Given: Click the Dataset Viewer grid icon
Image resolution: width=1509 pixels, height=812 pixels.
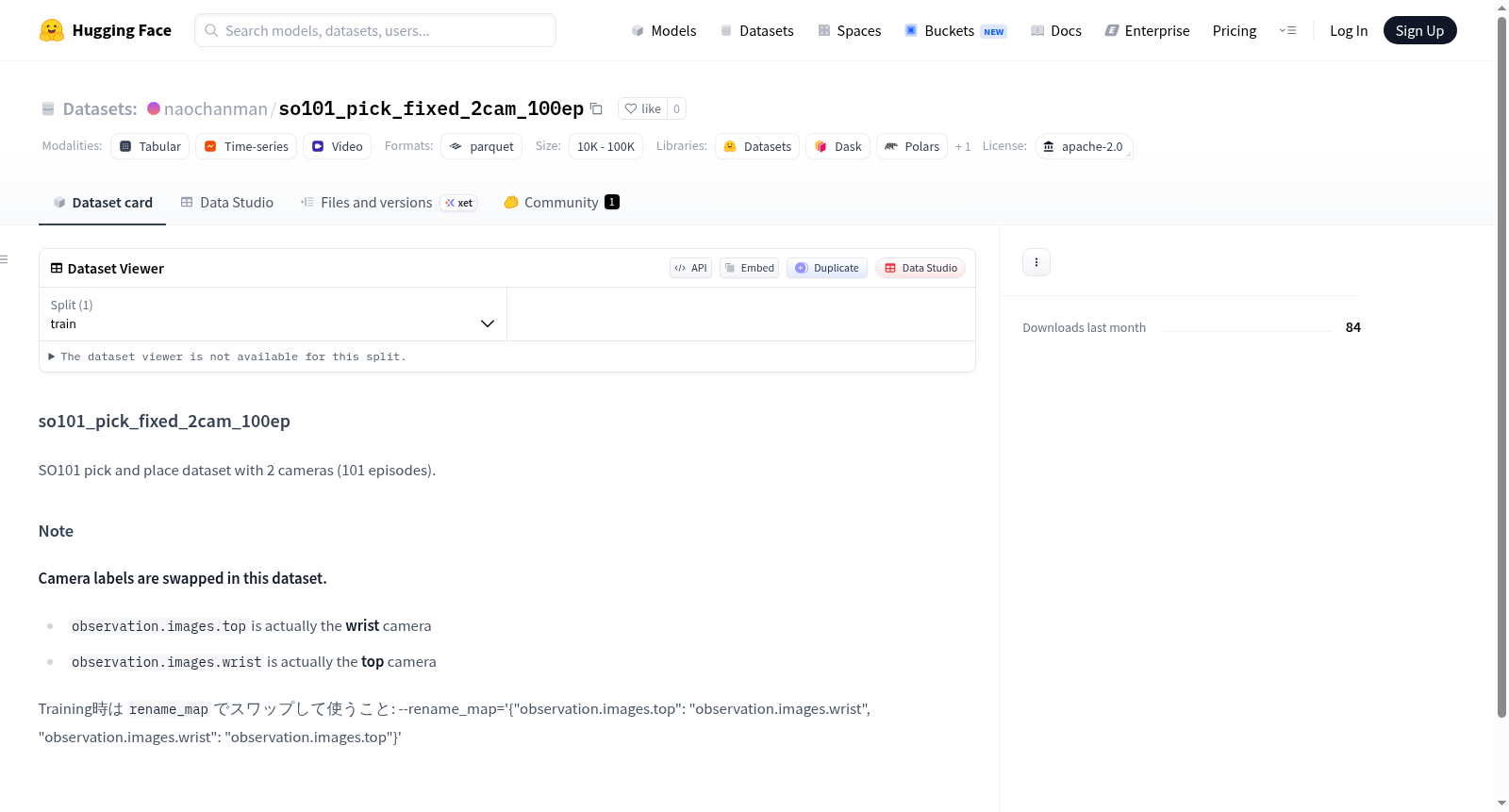Looking at the screenshot, I should pos(57,268).
